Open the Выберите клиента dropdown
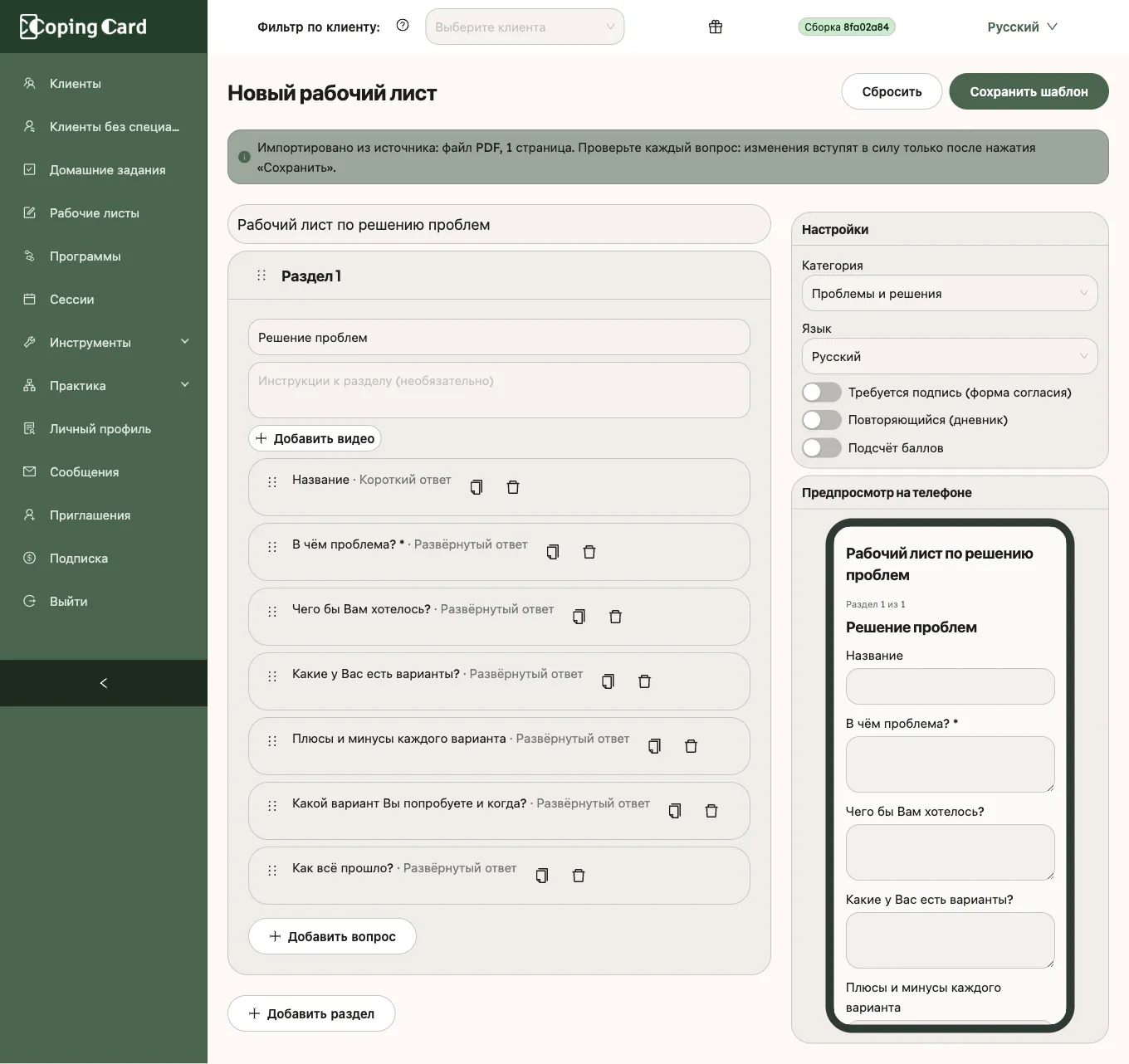Viewport: 1129px width, 1064px height. [525, 27]
